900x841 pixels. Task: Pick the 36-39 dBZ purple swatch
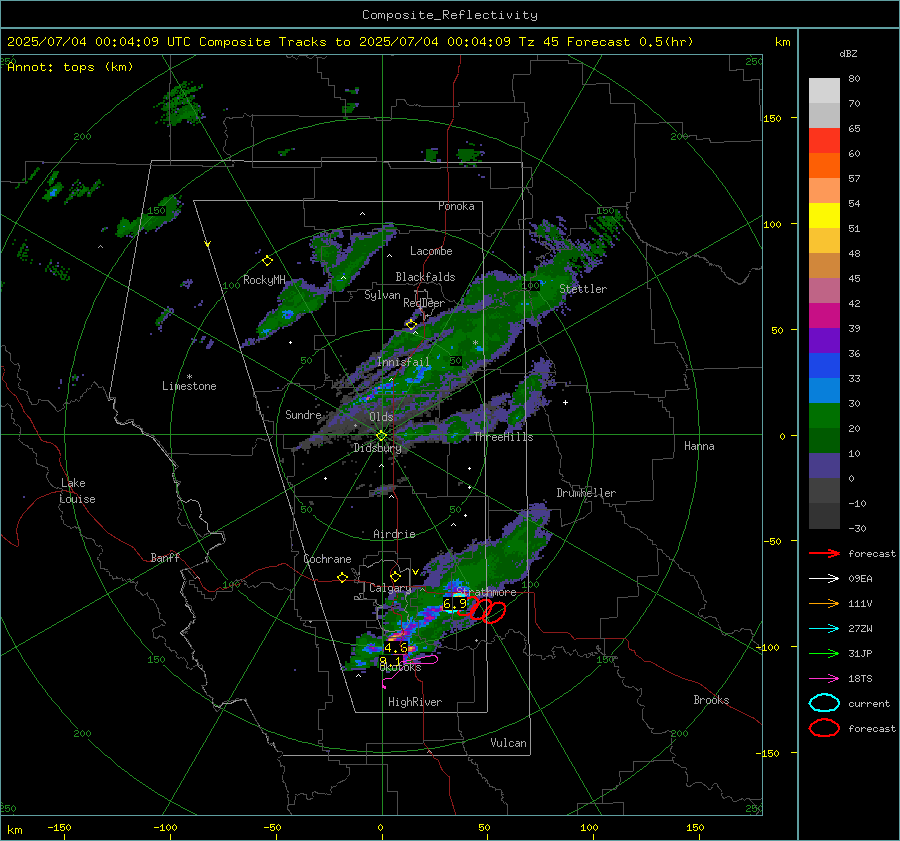pyautogui.click(x=824, y=340)
